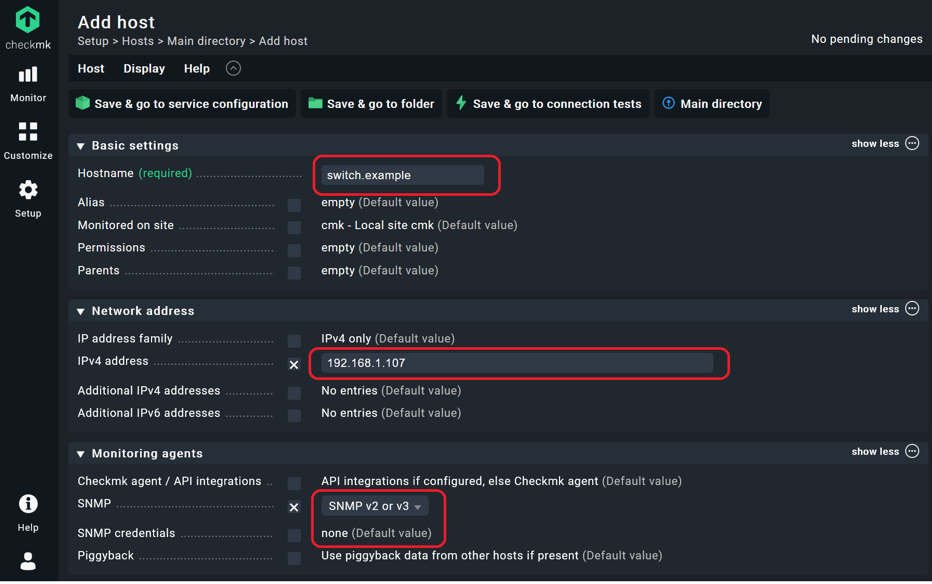
Task: Open the Help info icon in sidebar
Action: click(x=28, y=504)
